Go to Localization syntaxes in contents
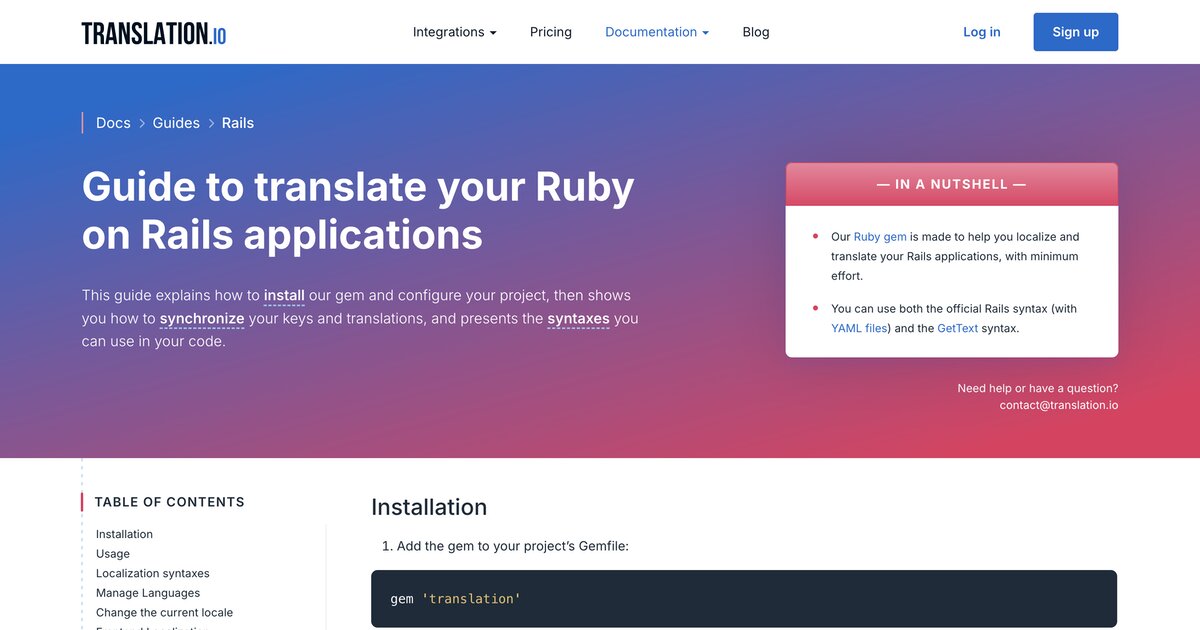The height and width of the screenshot is (630, 1200). [153, 573]
